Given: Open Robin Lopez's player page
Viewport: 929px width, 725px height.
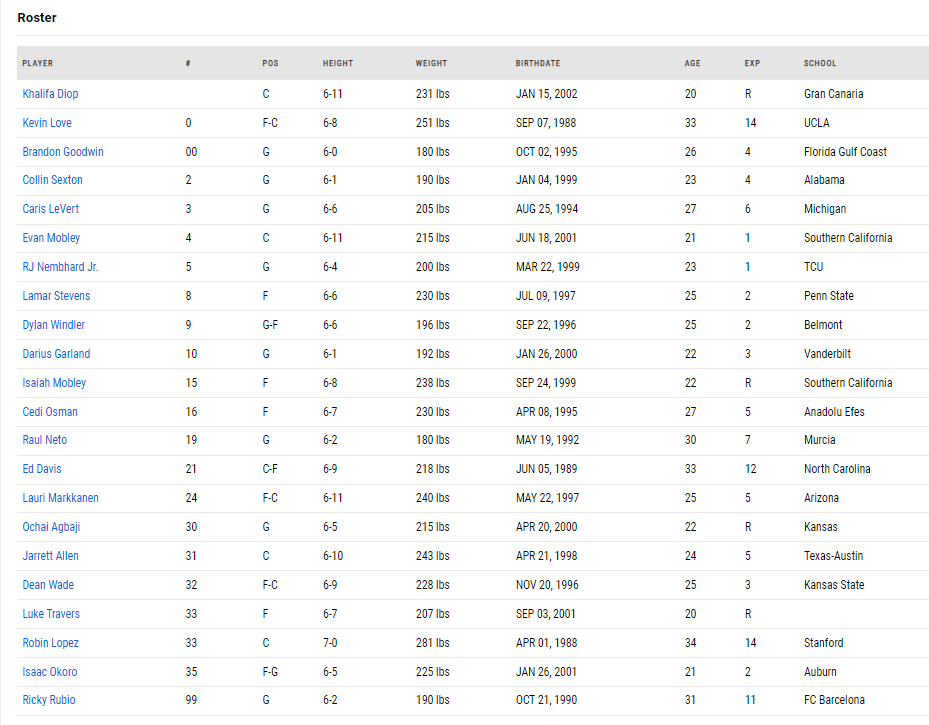Looking at the screenshot, I should click(50, 643).
